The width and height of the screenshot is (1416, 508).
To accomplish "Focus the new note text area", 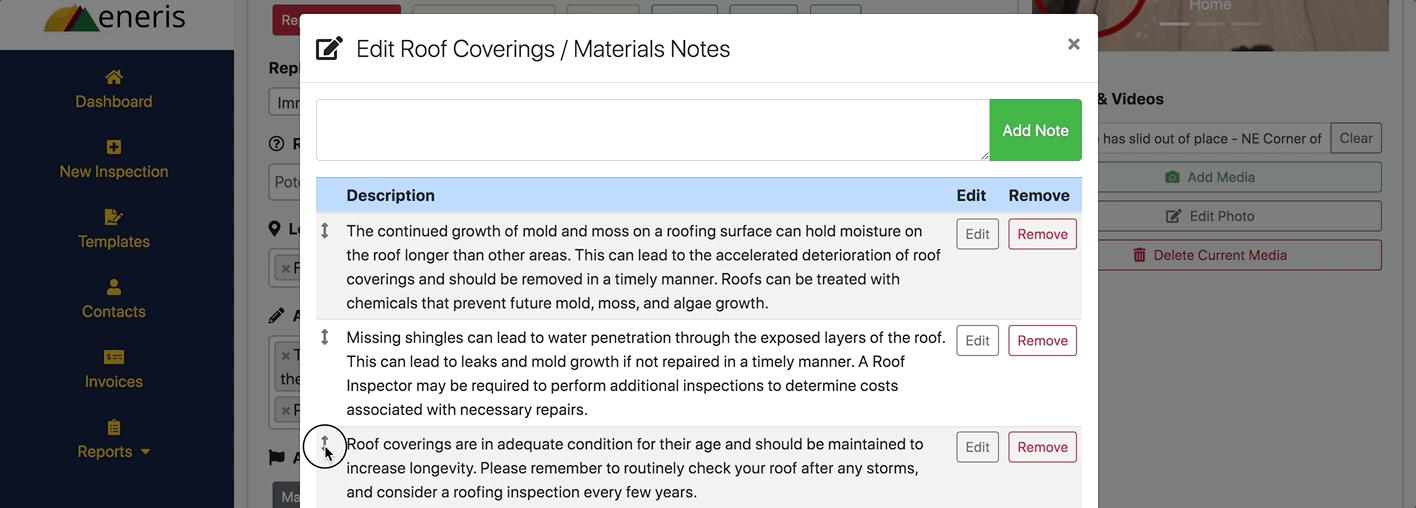I will pos(653,130).
